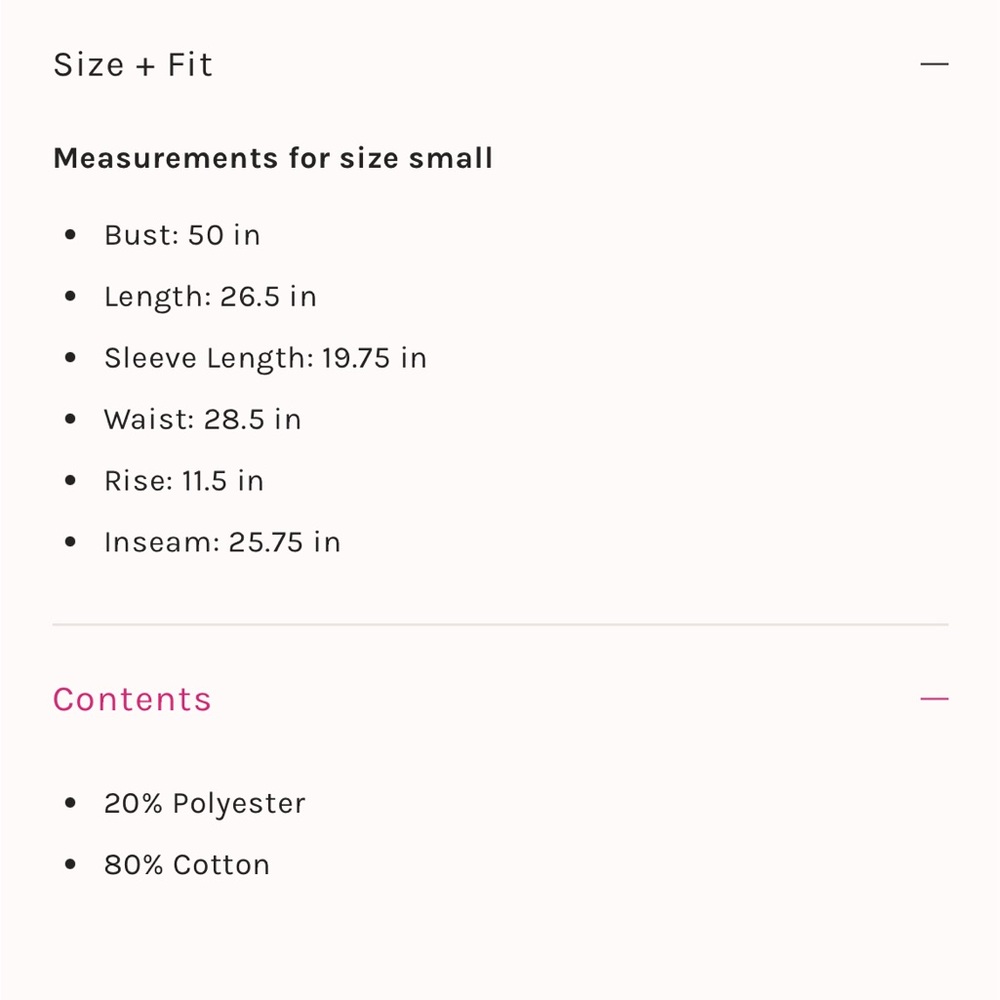Select the bullet before 80% Cotton
This screenshot has height=1000, width=1000.
click(70, 865)
